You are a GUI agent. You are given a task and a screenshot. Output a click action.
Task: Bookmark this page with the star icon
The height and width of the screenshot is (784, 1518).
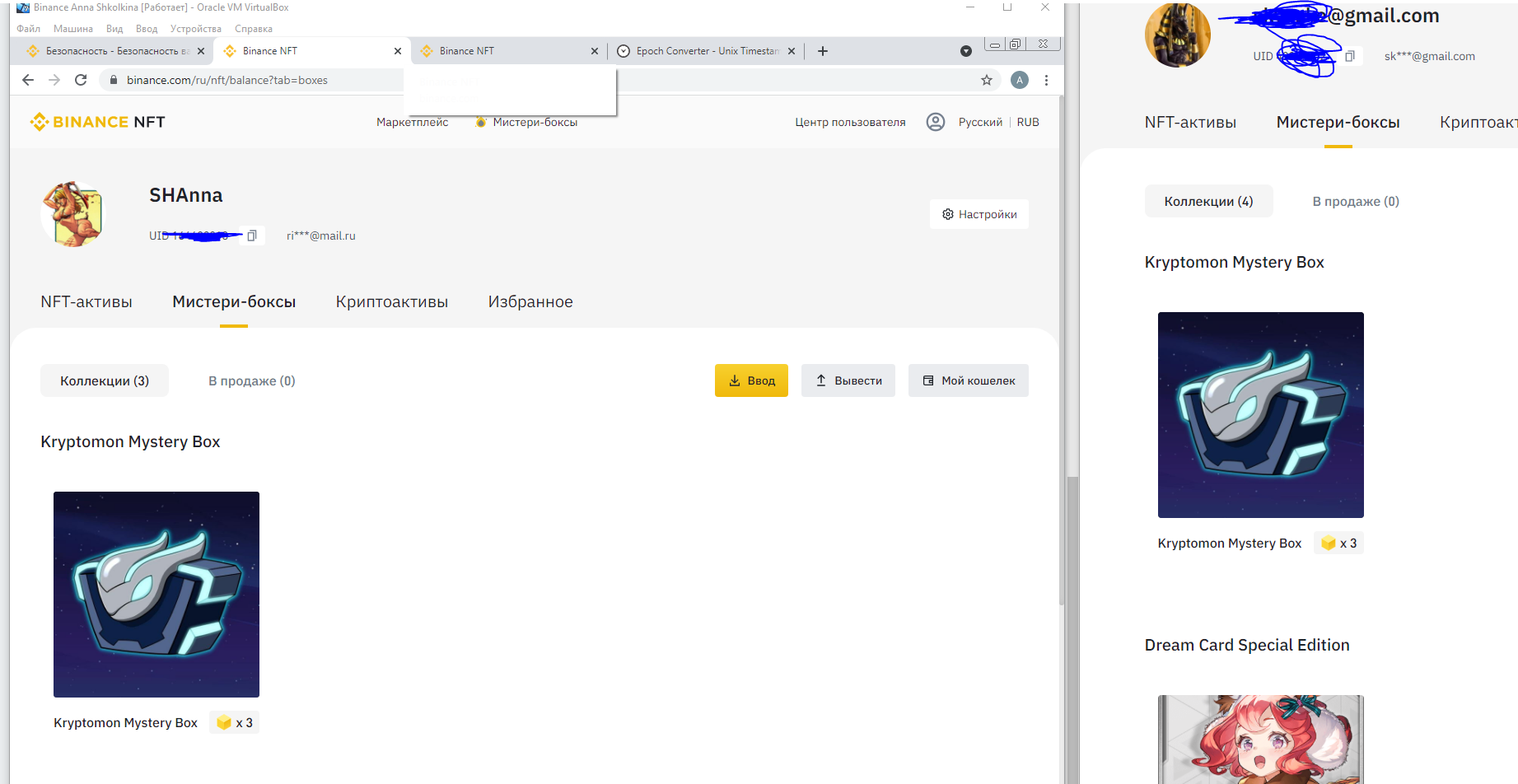tap(987, 80)
